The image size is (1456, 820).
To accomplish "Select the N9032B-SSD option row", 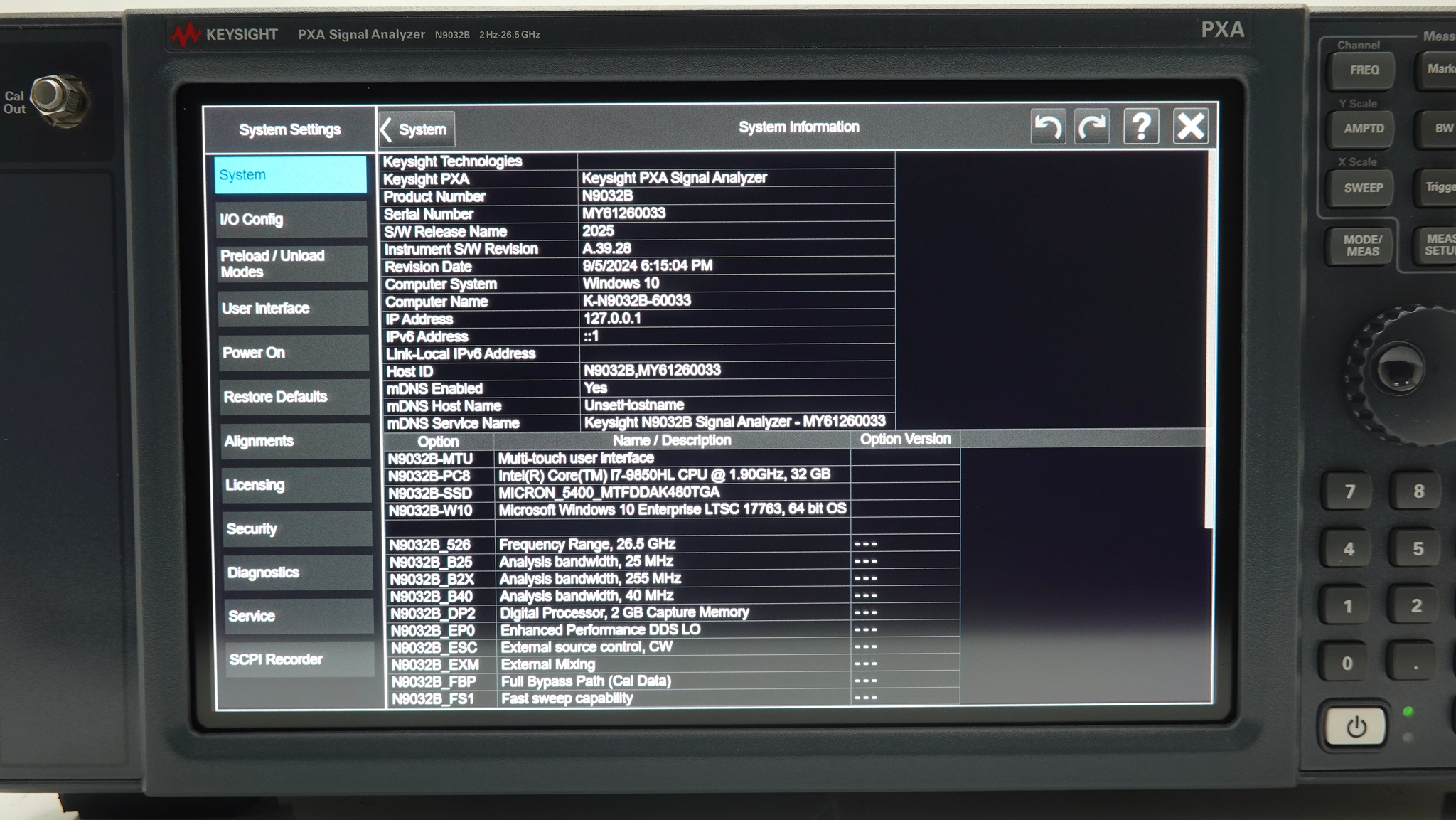I will click(x=672, y=493).
